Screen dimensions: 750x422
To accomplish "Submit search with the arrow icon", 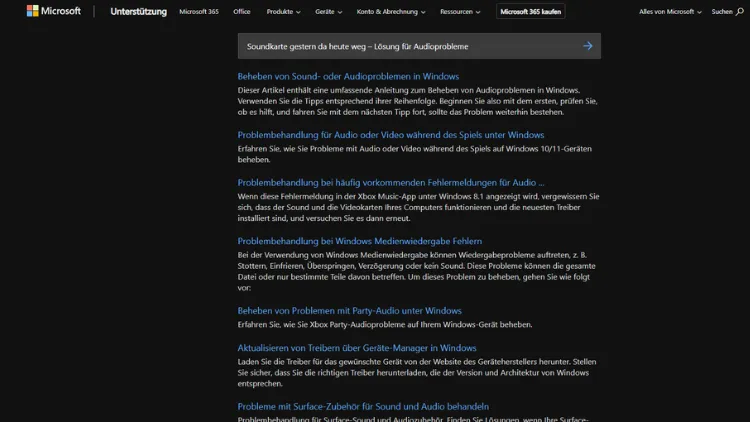I will [587, 46].
